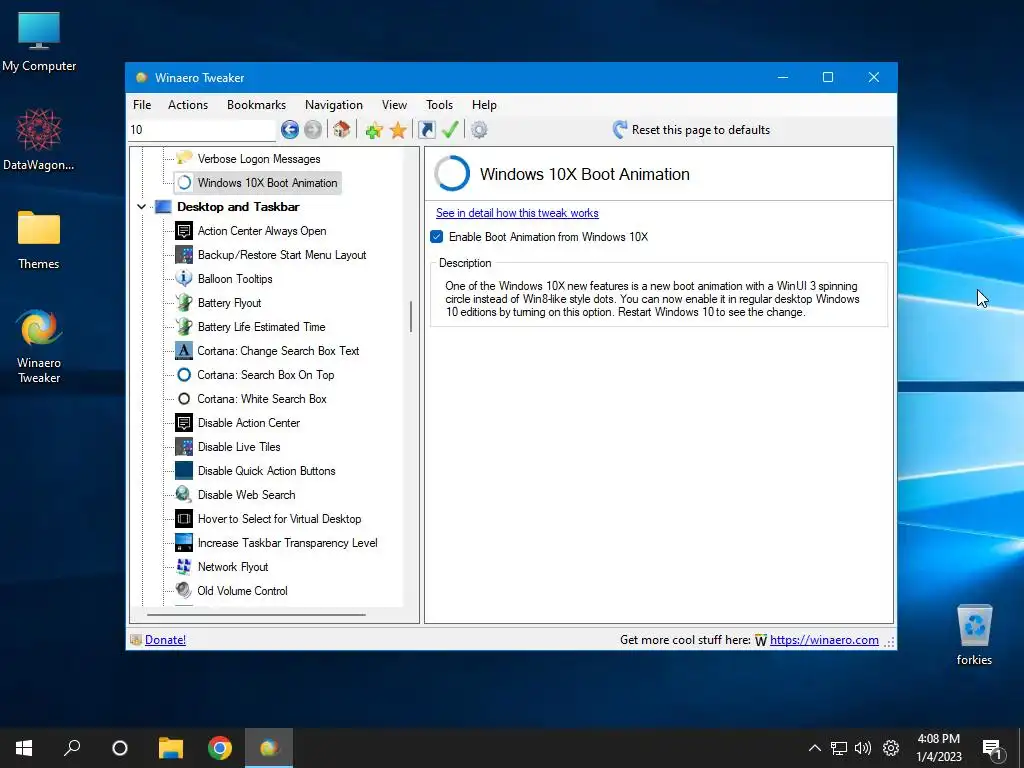Open the https://winaero.com link

click(x=824, y=640)
